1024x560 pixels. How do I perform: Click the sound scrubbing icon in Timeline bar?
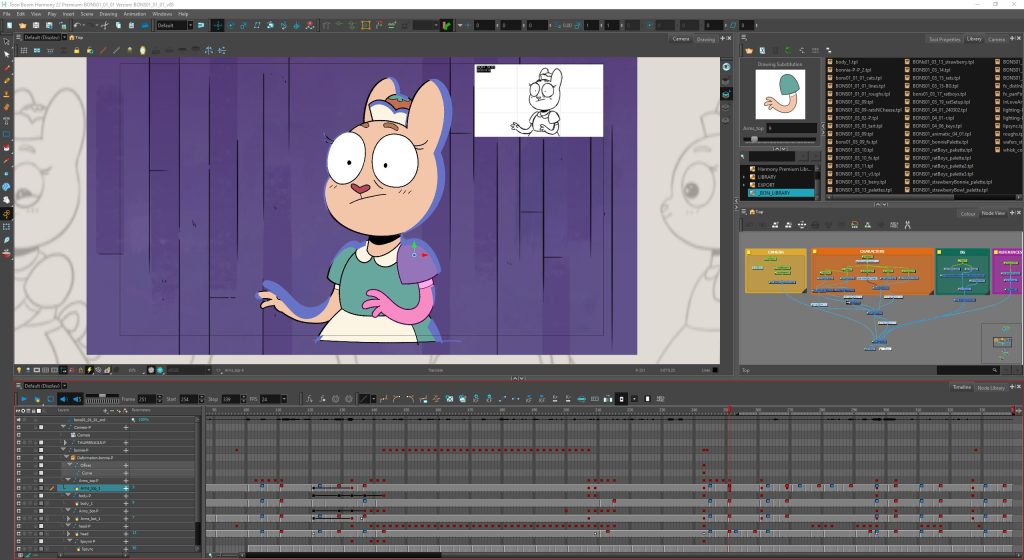point(76,399)
